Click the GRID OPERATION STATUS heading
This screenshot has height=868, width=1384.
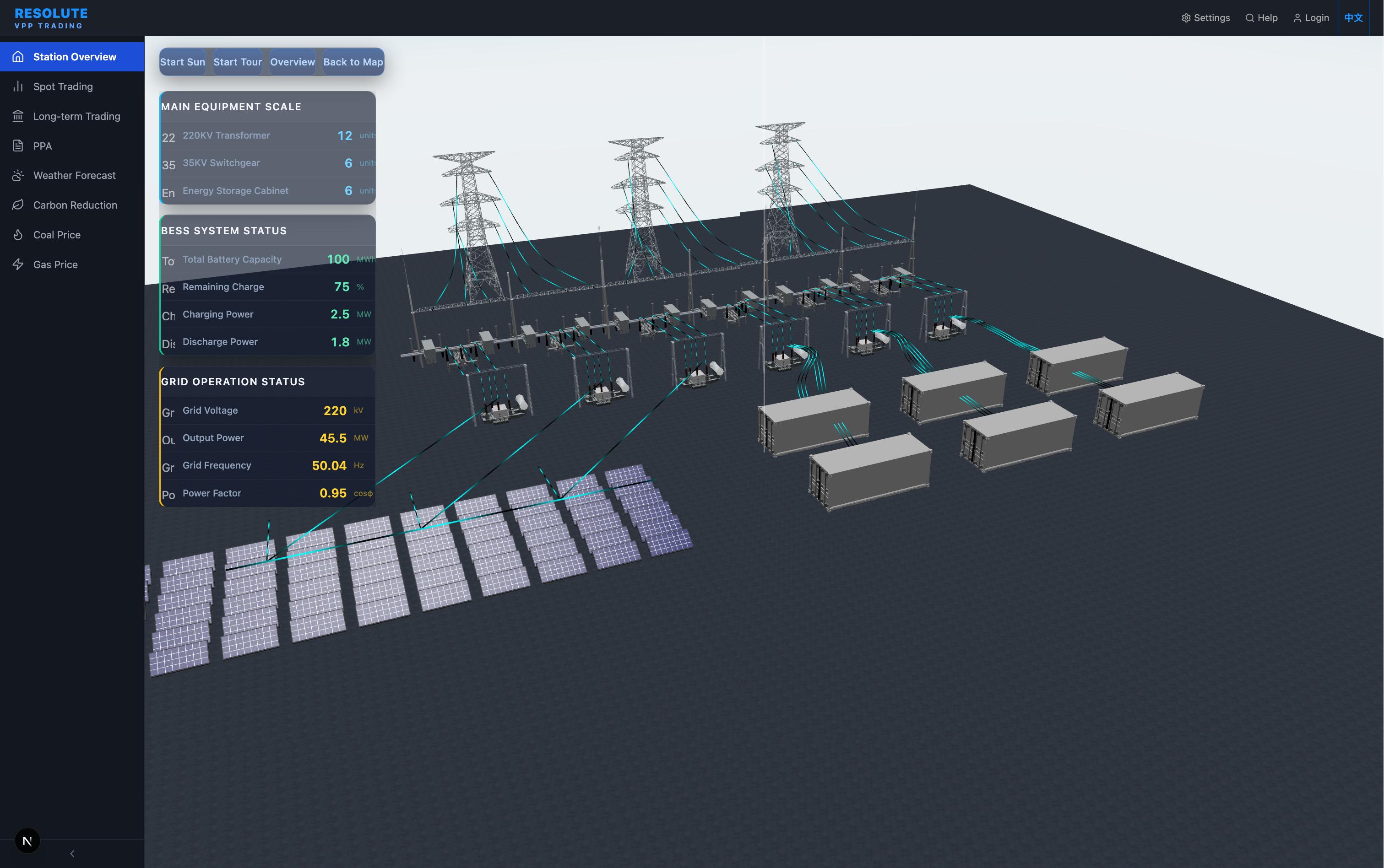(x=233, y=382)
